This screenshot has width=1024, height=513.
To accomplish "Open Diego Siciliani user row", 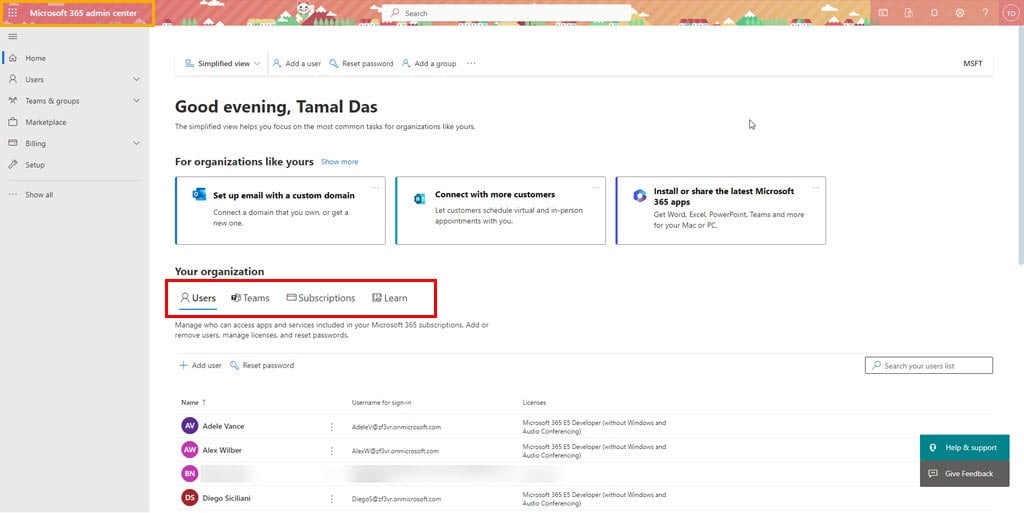I will click(585, 499).
